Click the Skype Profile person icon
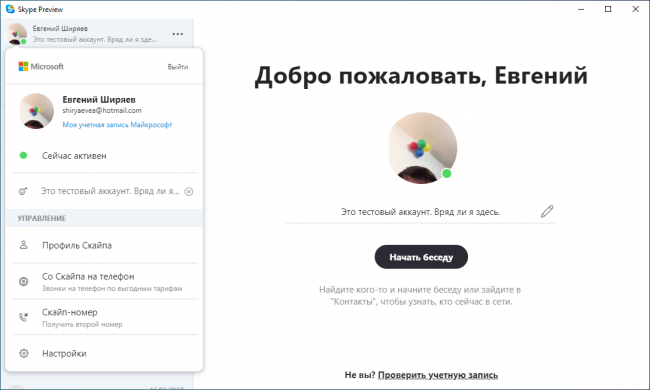This screenshot has width=650, height=390. tap(24, 245)
